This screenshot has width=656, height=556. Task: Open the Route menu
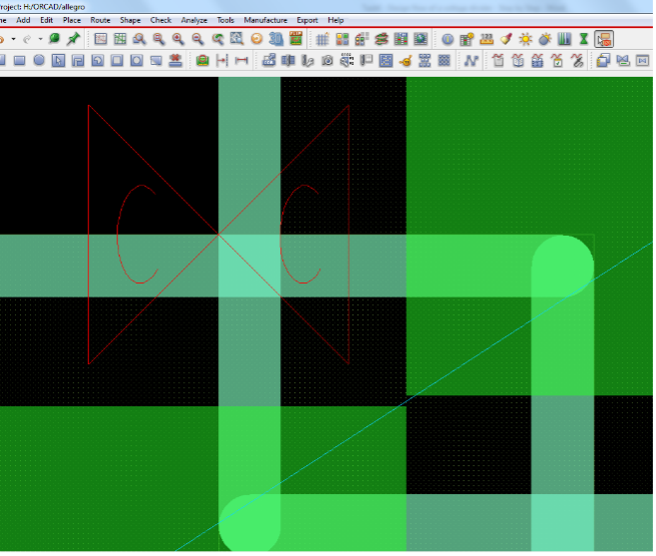[100, 20]
